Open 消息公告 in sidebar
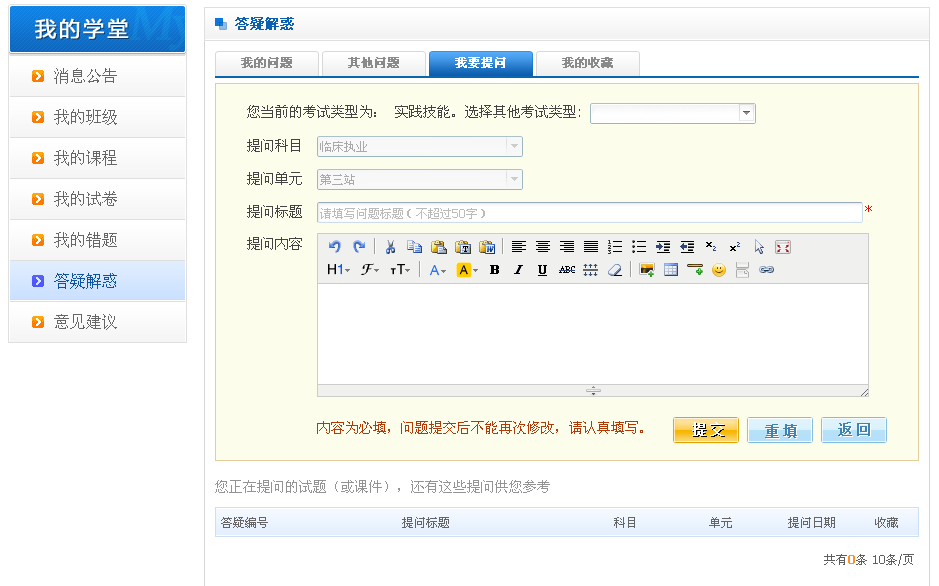This screenshot has height=586, width=939. [x=98, y=76]
